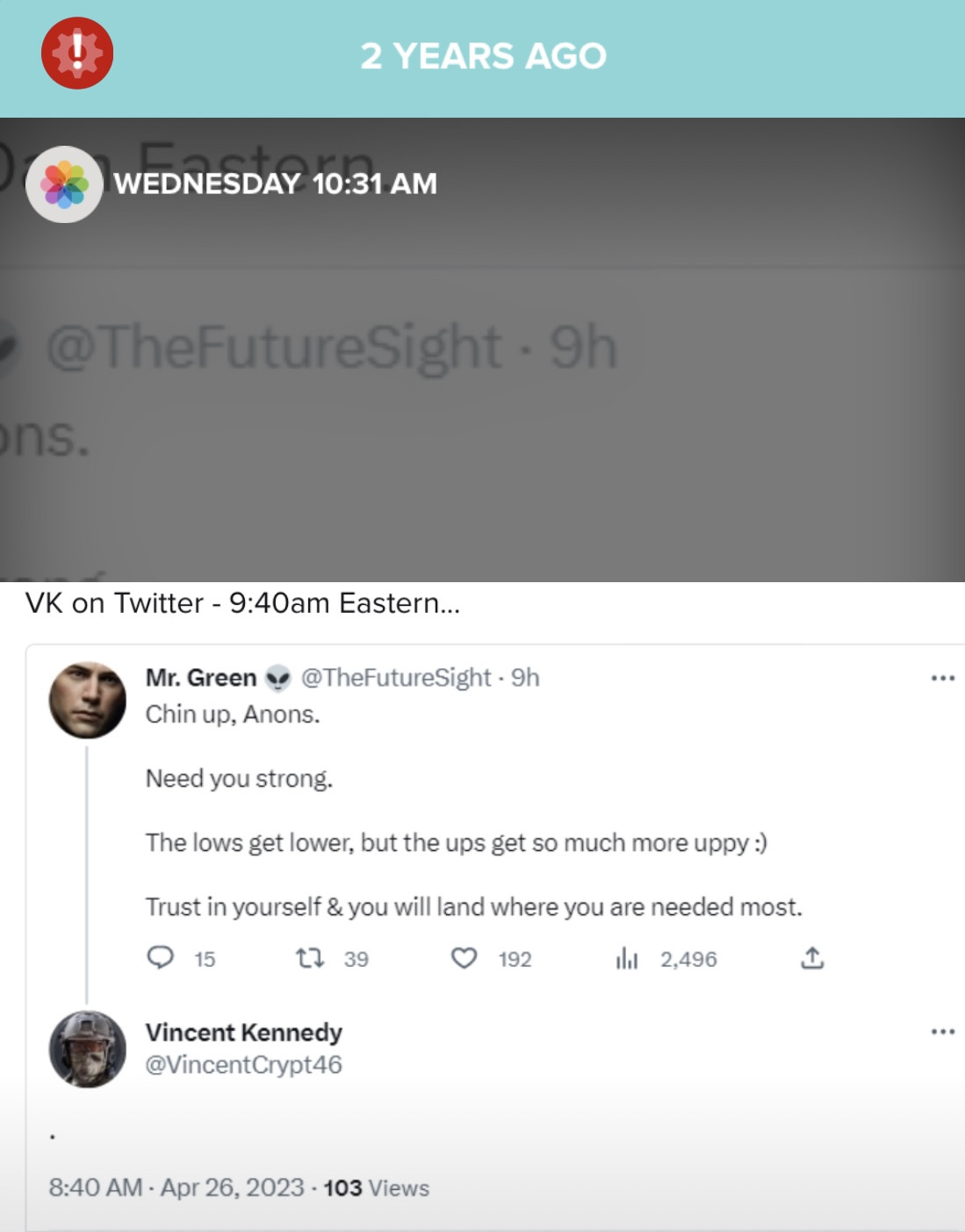This screenshot has height=1232, width=965.
Task: Click the 8:40 AM Apr 26, 2023 timestamp
Action: tap(176, 1188)
